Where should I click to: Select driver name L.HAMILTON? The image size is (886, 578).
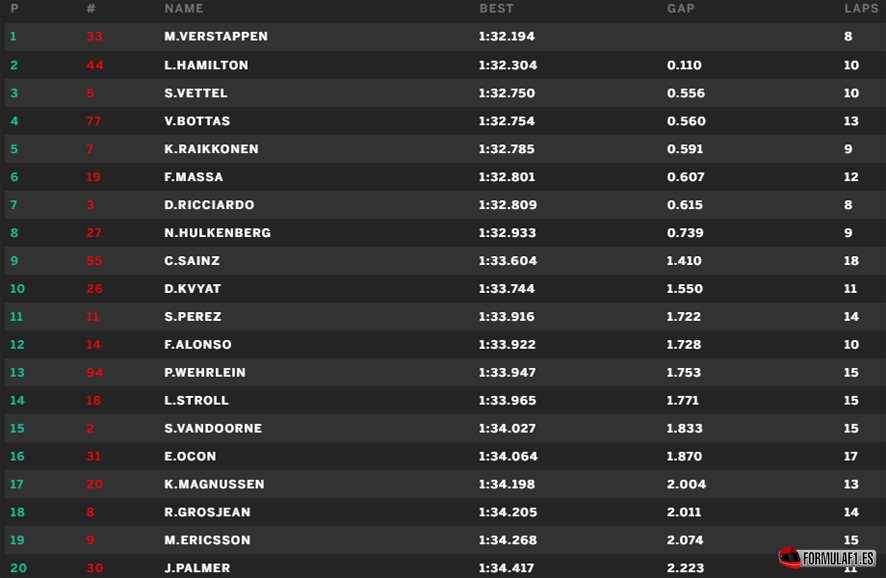coord(206,65)
